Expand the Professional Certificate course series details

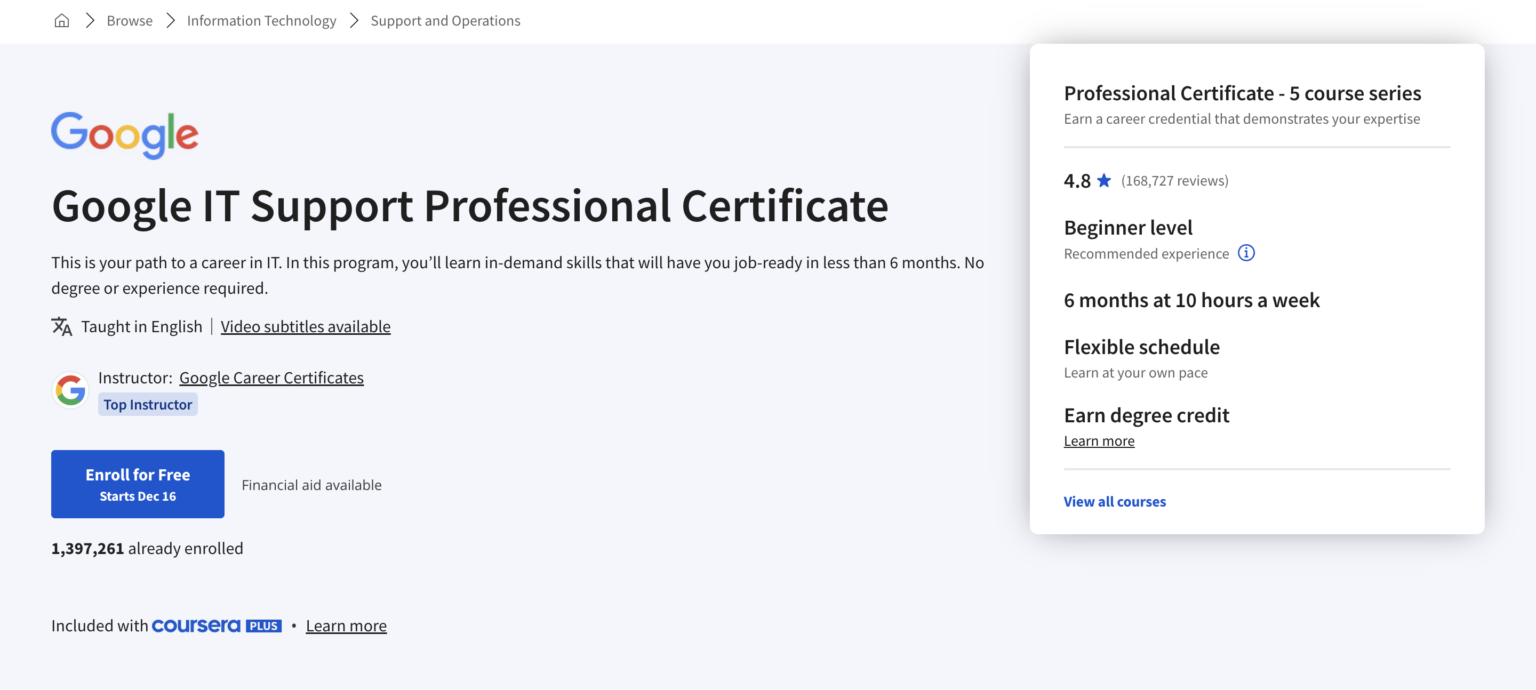(x=1242, y=92)
